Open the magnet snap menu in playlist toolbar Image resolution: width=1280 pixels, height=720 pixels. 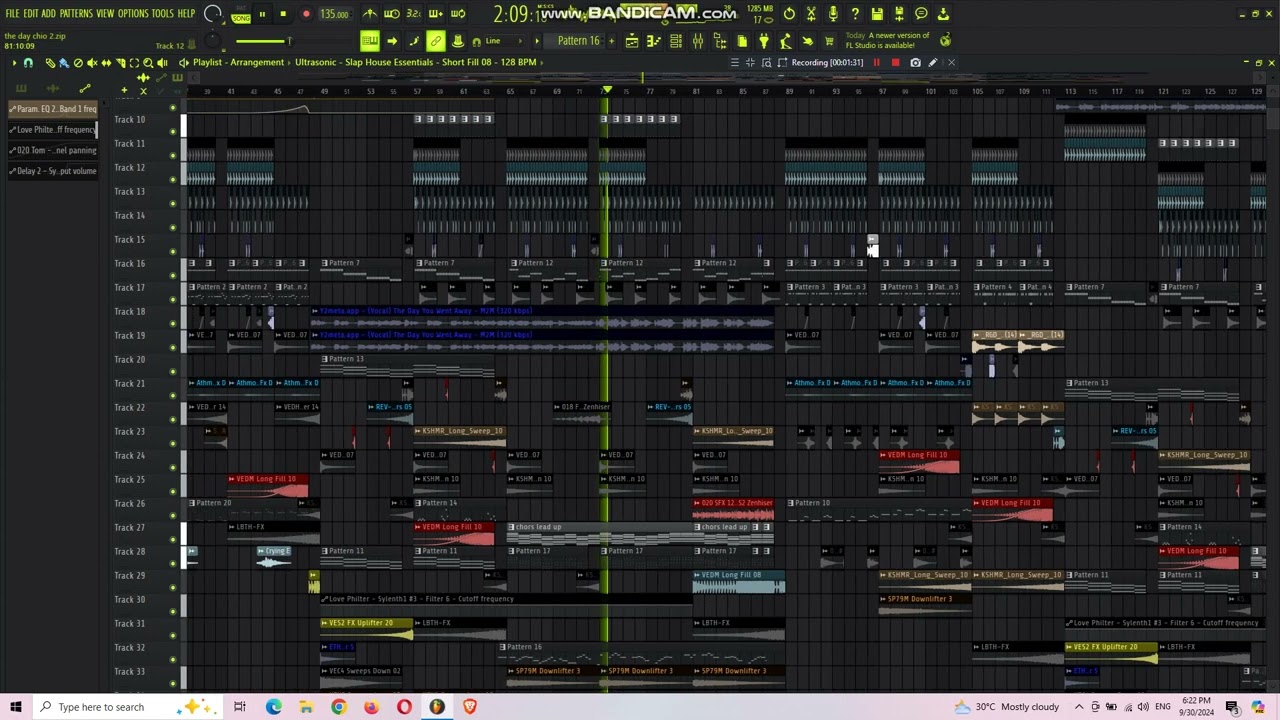[x=28, y=63]
